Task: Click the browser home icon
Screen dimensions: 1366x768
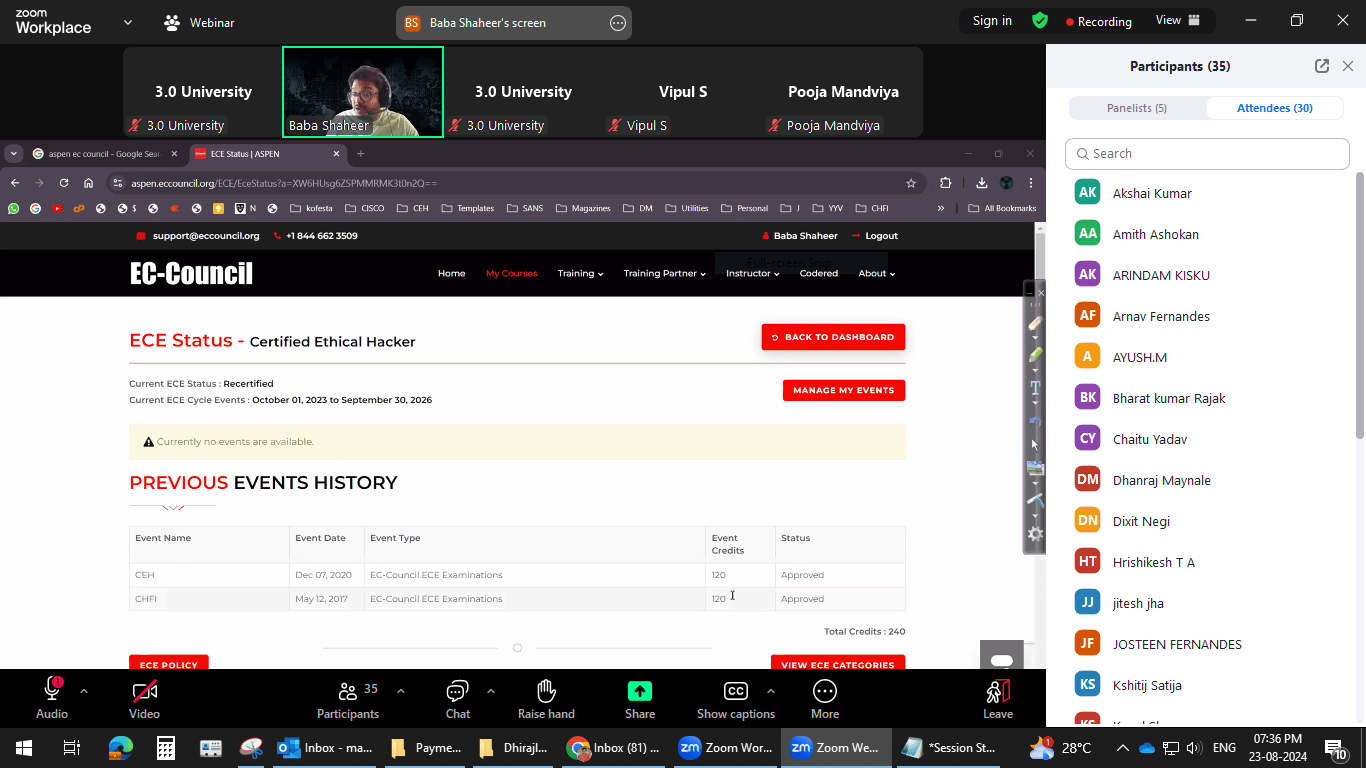Action: 89,183
